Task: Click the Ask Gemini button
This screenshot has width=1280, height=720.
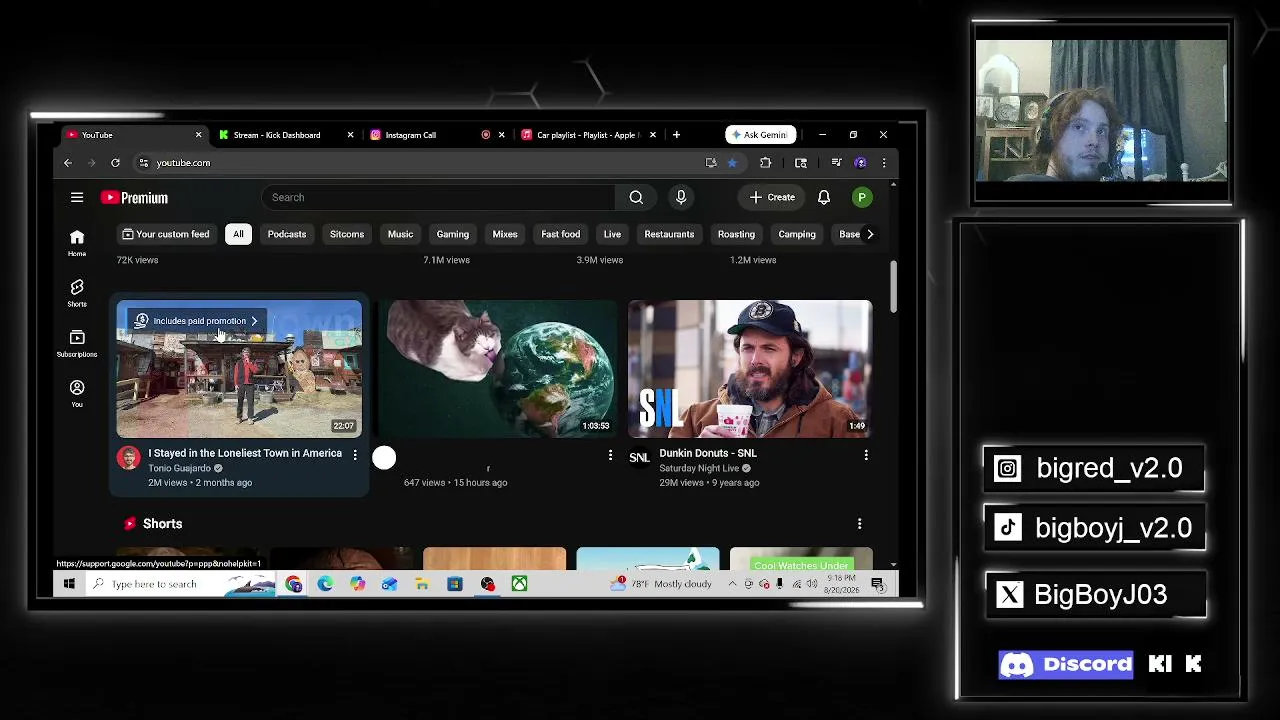Action: 760,135
